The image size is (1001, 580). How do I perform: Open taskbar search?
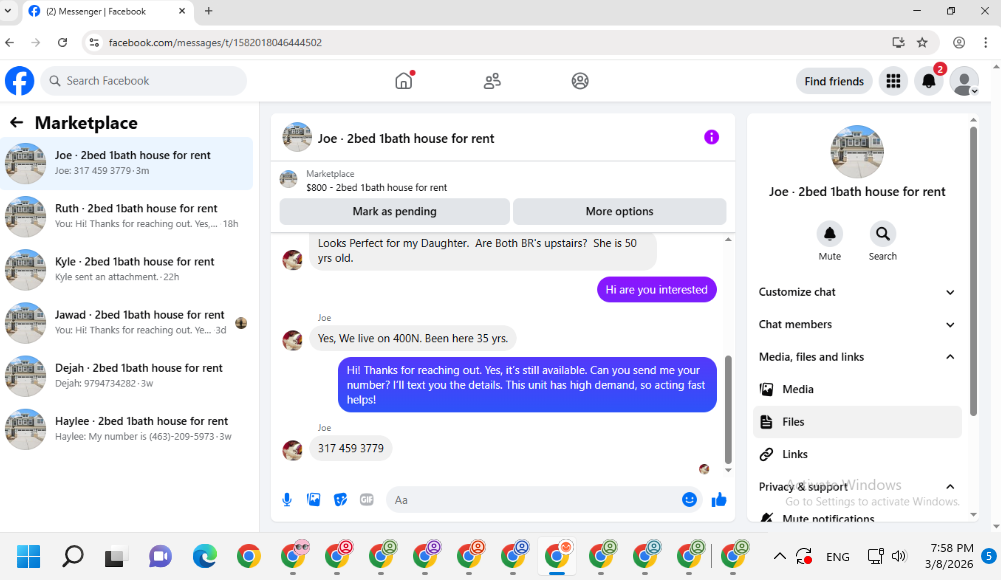click(x=73, y=556)
